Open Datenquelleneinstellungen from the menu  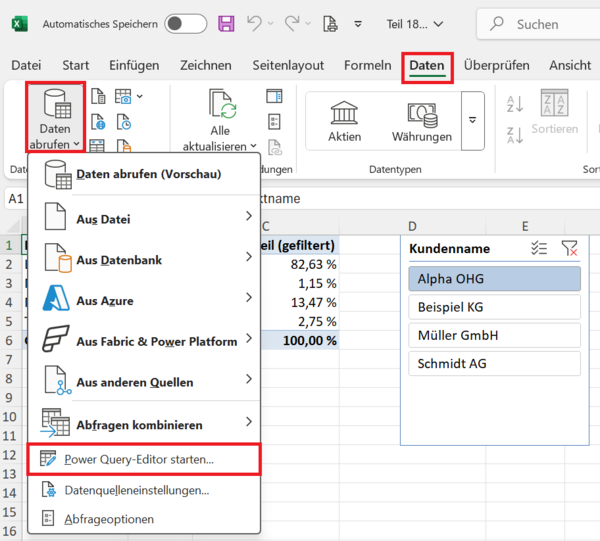pyautogui.click(x=144, y=490)
